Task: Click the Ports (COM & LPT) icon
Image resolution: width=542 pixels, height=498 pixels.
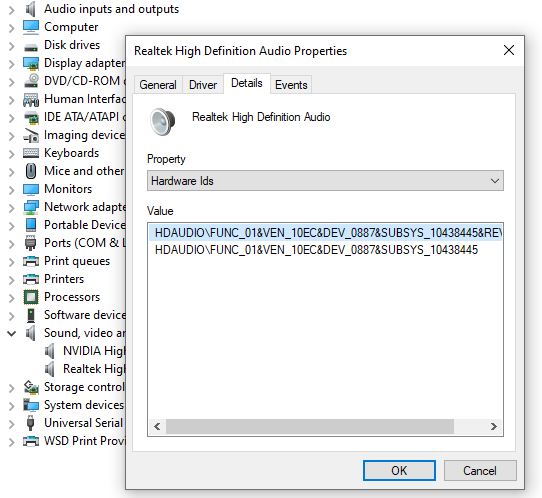Action: tap(31, 243)
